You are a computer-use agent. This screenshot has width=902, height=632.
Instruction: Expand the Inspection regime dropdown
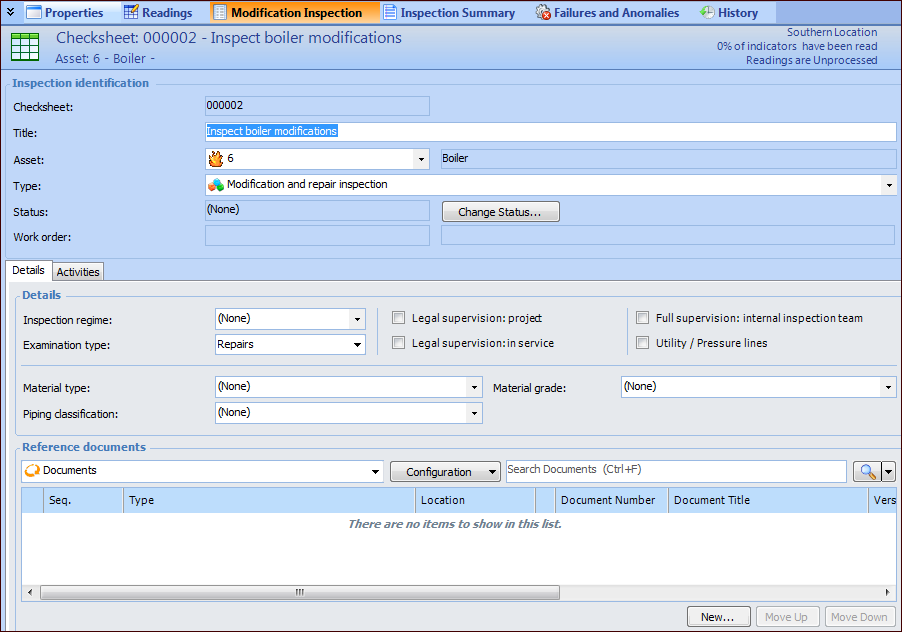357,319
